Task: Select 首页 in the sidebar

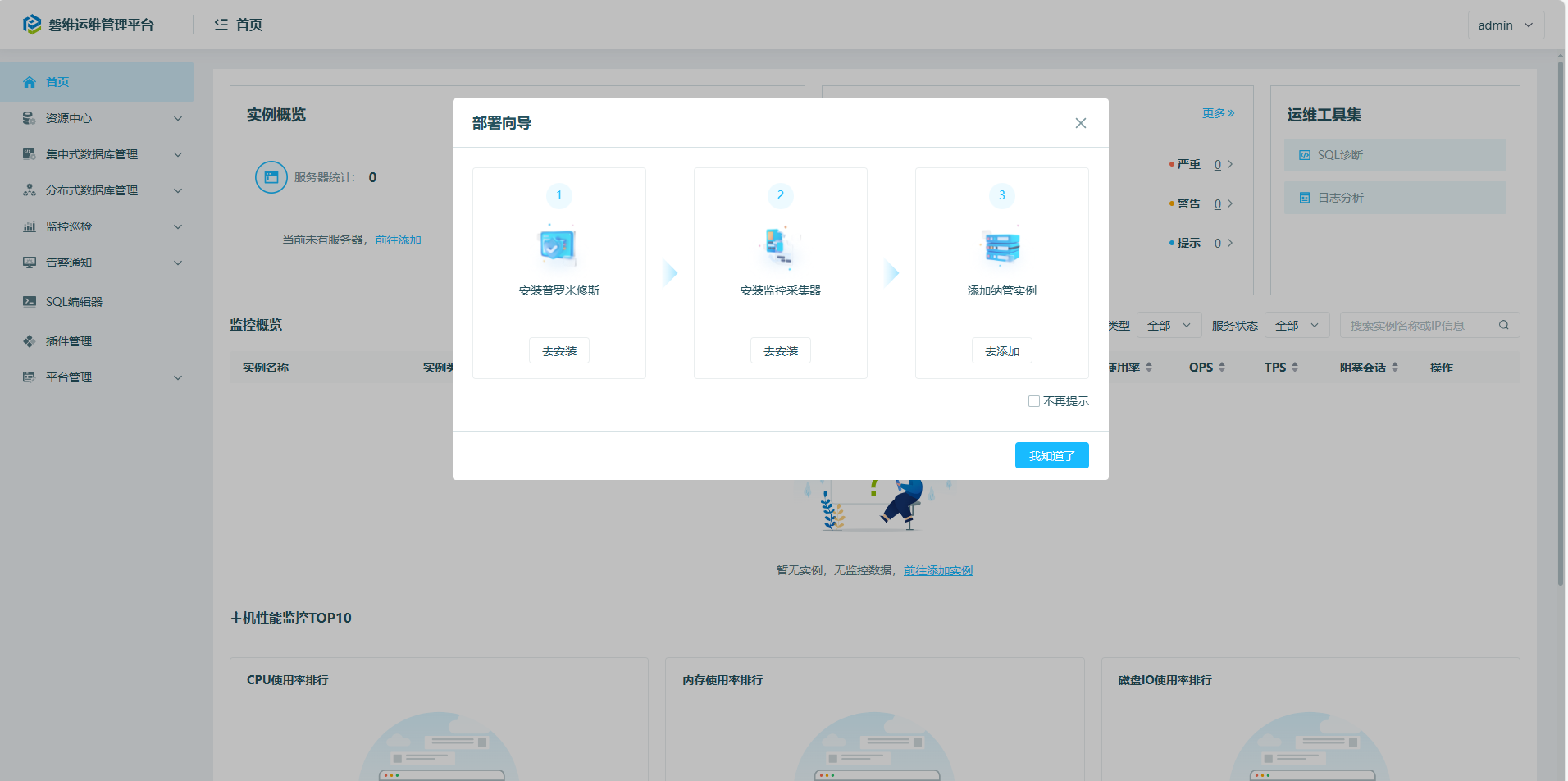Action: point(97,82)
